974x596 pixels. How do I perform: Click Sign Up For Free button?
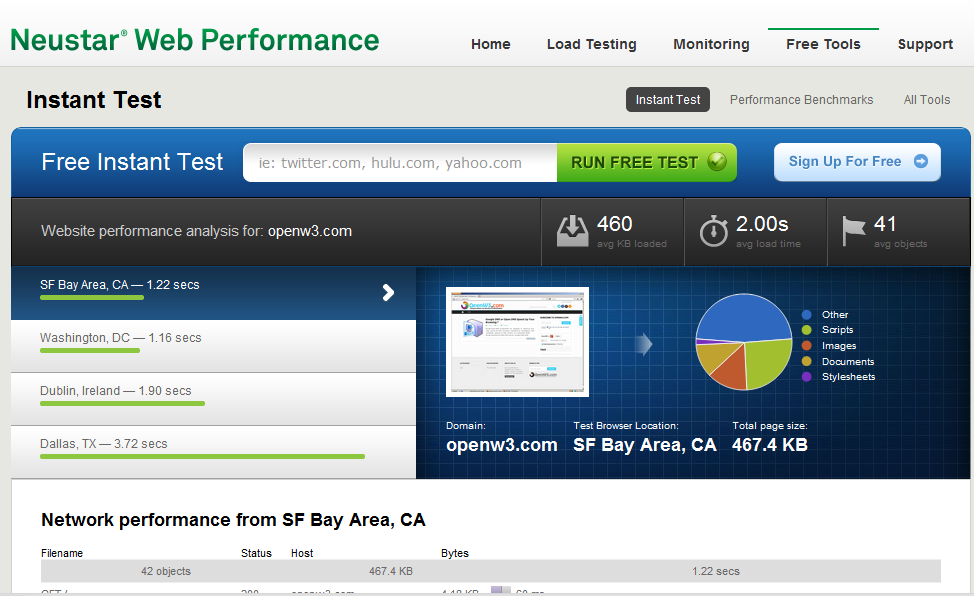point(857,162)
